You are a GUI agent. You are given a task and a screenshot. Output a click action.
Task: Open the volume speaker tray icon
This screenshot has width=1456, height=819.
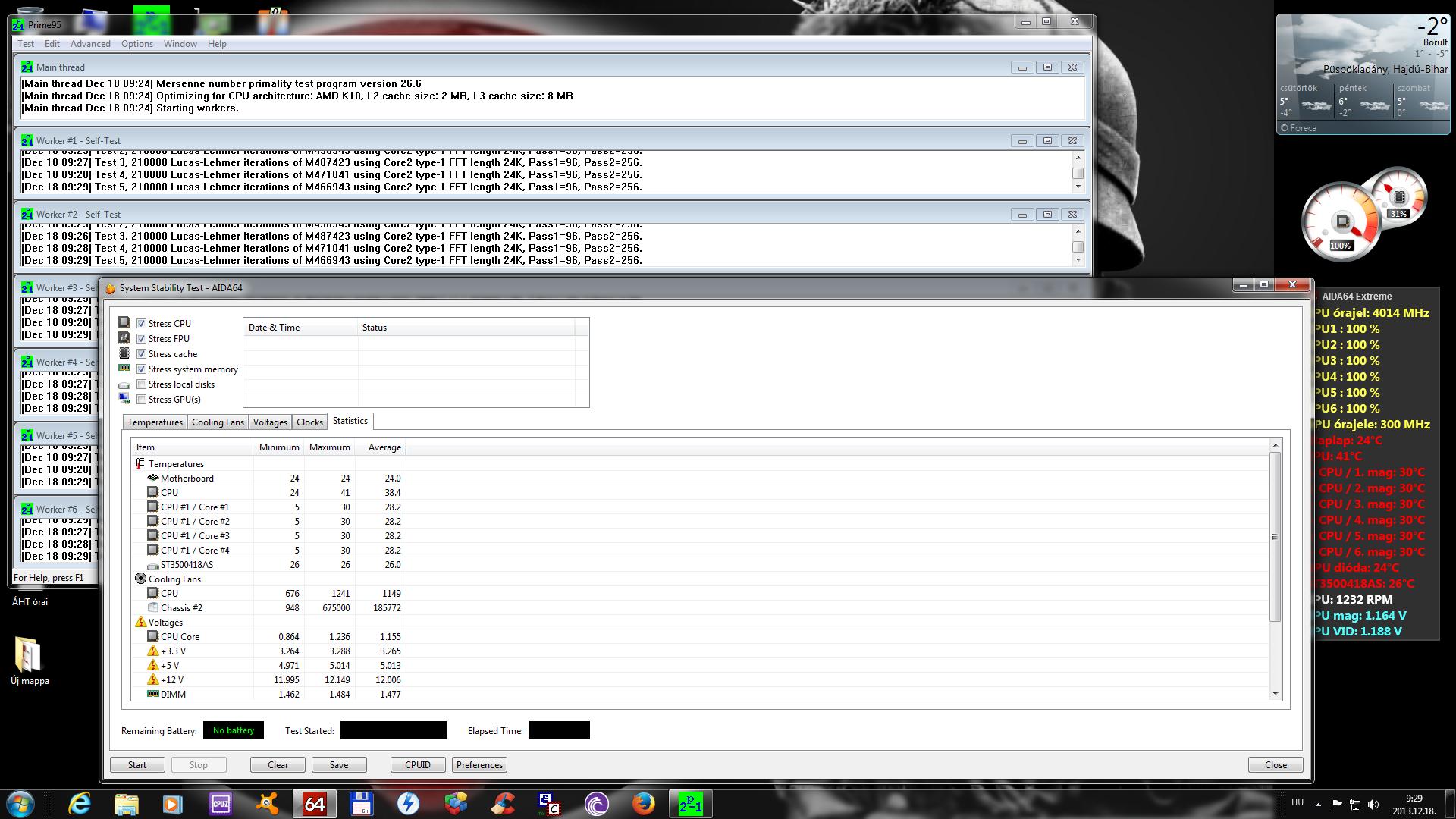coord(1373,804)
